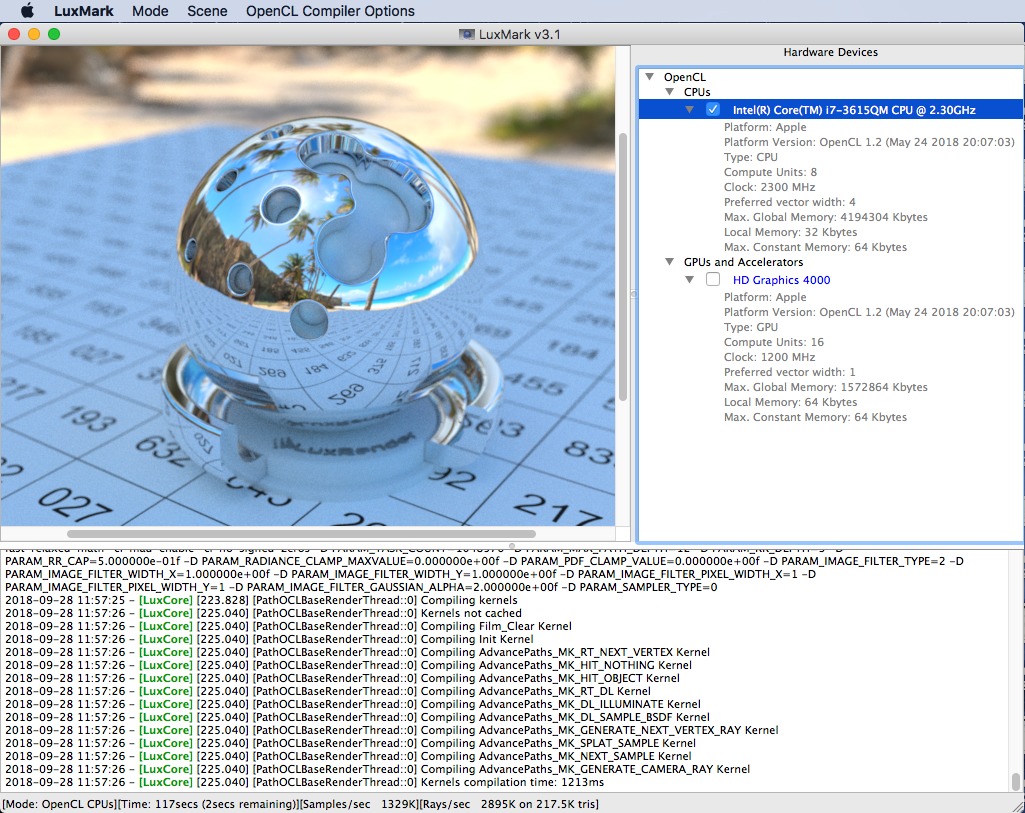Collapse the GPUs and Accelerators group
The width and height of the screenshot is (1025, 813).
click(x=669, y=261)
